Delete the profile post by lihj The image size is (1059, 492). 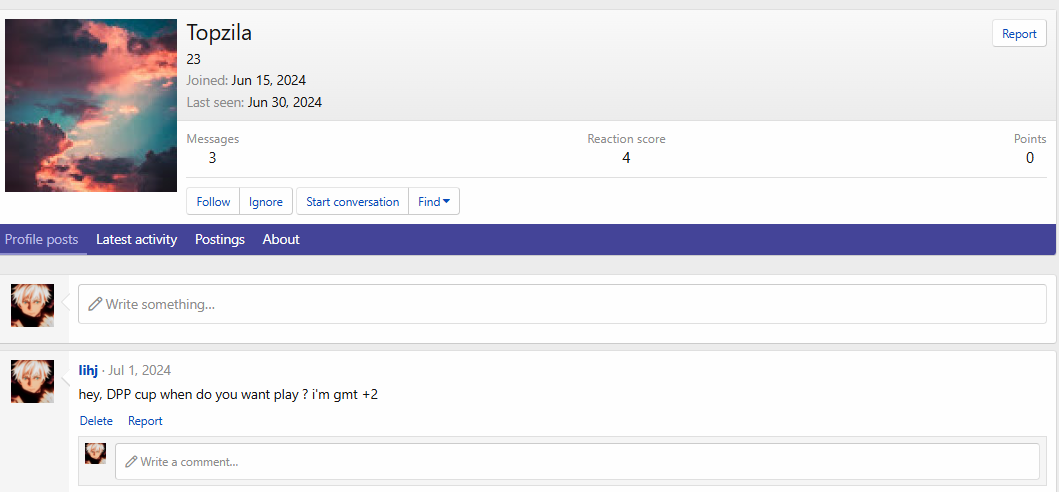pos(96,421)
